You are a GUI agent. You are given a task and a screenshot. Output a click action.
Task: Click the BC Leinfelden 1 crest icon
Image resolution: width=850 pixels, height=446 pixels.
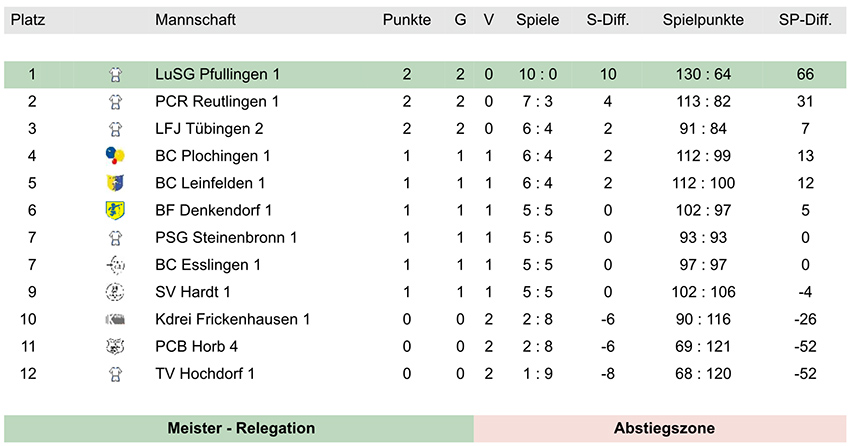point(115,183)
